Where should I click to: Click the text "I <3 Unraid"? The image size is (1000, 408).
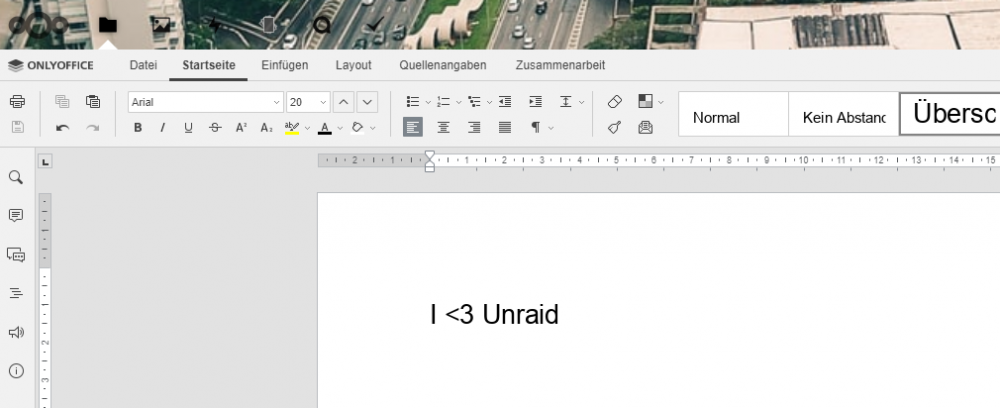(x=494, y=315)
